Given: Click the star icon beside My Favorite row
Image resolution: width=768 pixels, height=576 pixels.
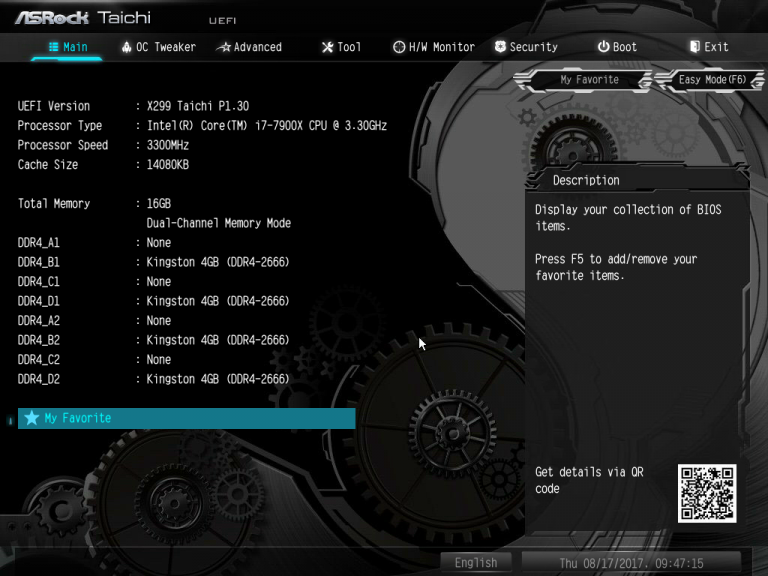Looking at the screenshot, I should pyautogui.click(x=32, y=418).
